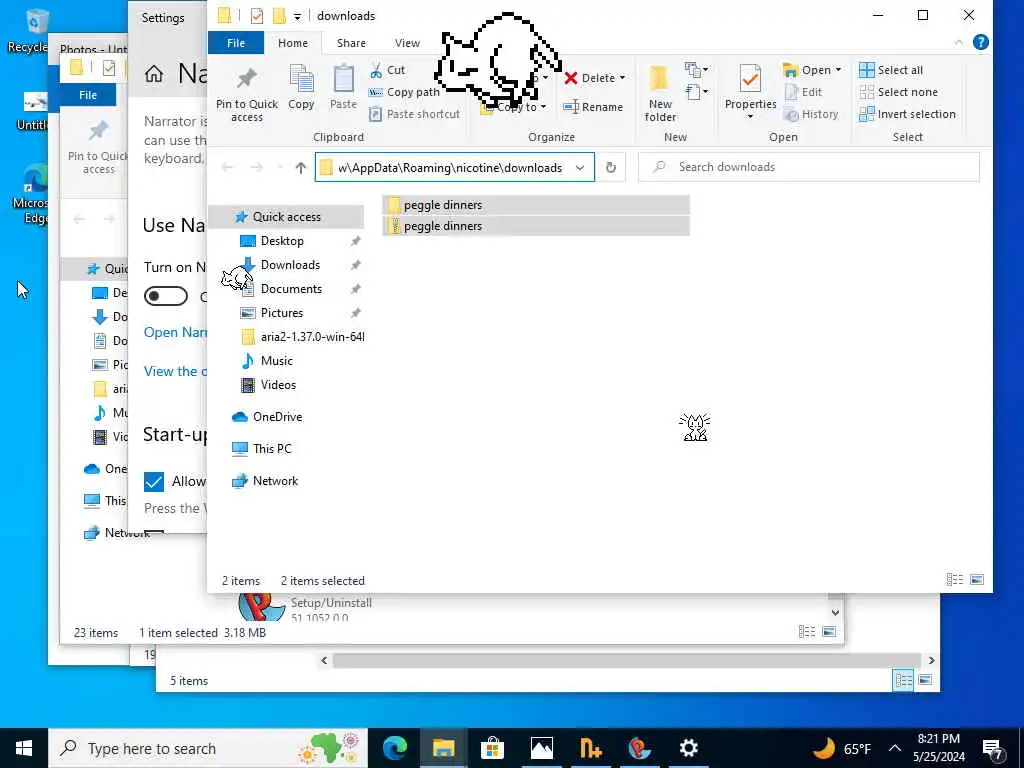The height and width of the screenshot is (768, 1024).
Task: Create a New folder
Action: 660,94
